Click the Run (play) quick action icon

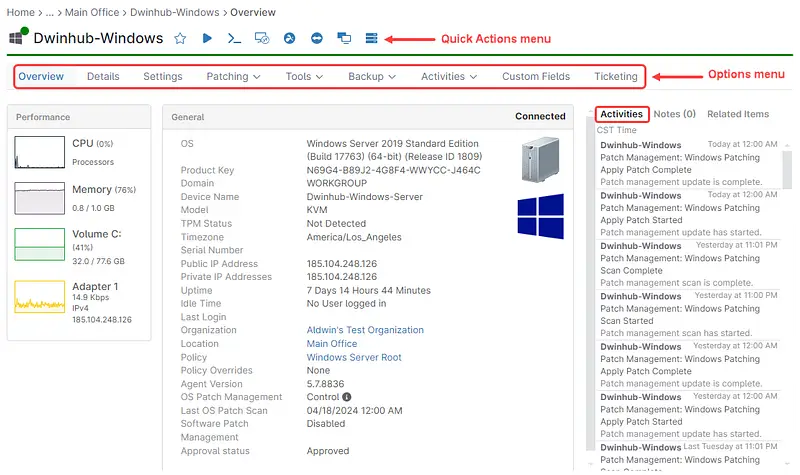208,39
